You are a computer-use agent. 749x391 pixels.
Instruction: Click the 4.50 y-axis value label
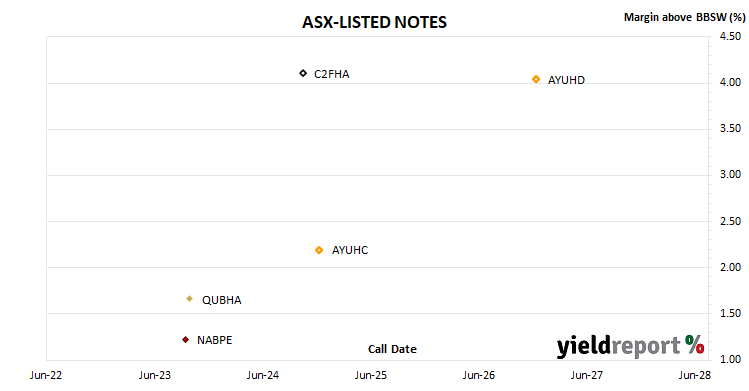pos(730,36)
